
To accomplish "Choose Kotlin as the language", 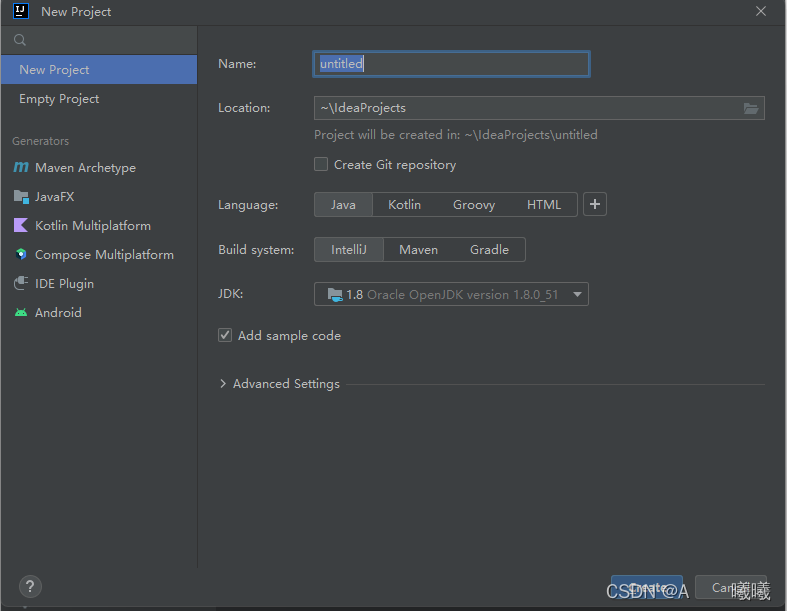I will [x=405, y=204].
